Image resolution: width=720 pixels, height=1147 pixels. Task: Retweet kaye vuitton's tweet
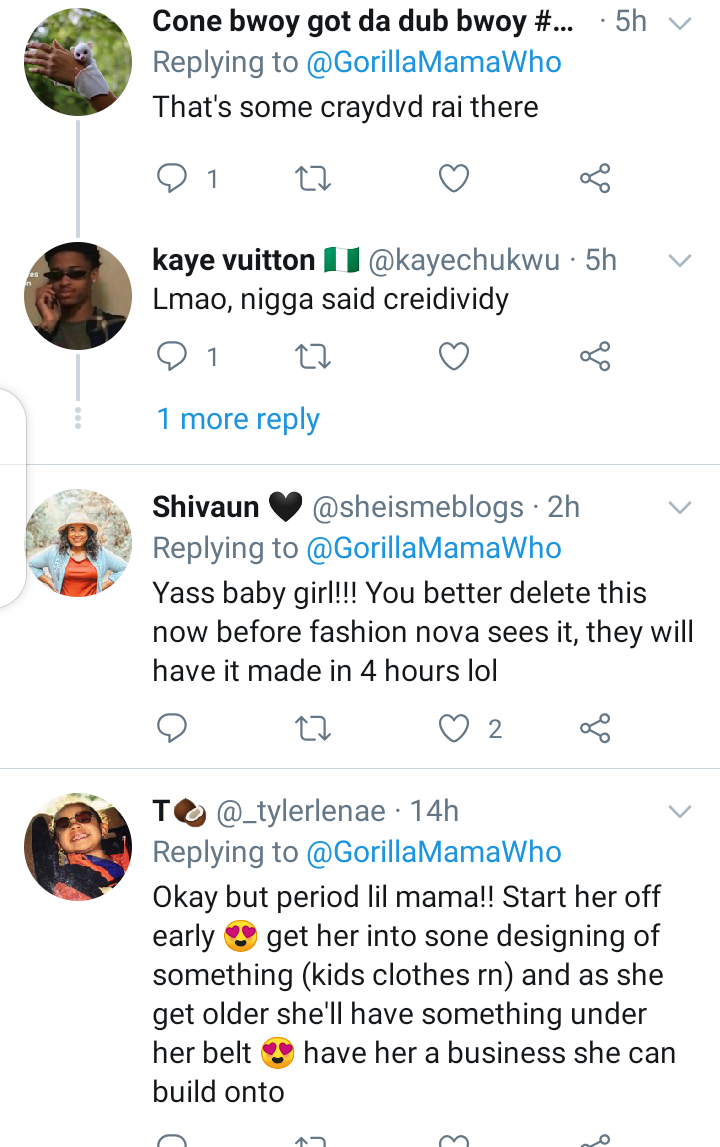[x=314, y=356]
